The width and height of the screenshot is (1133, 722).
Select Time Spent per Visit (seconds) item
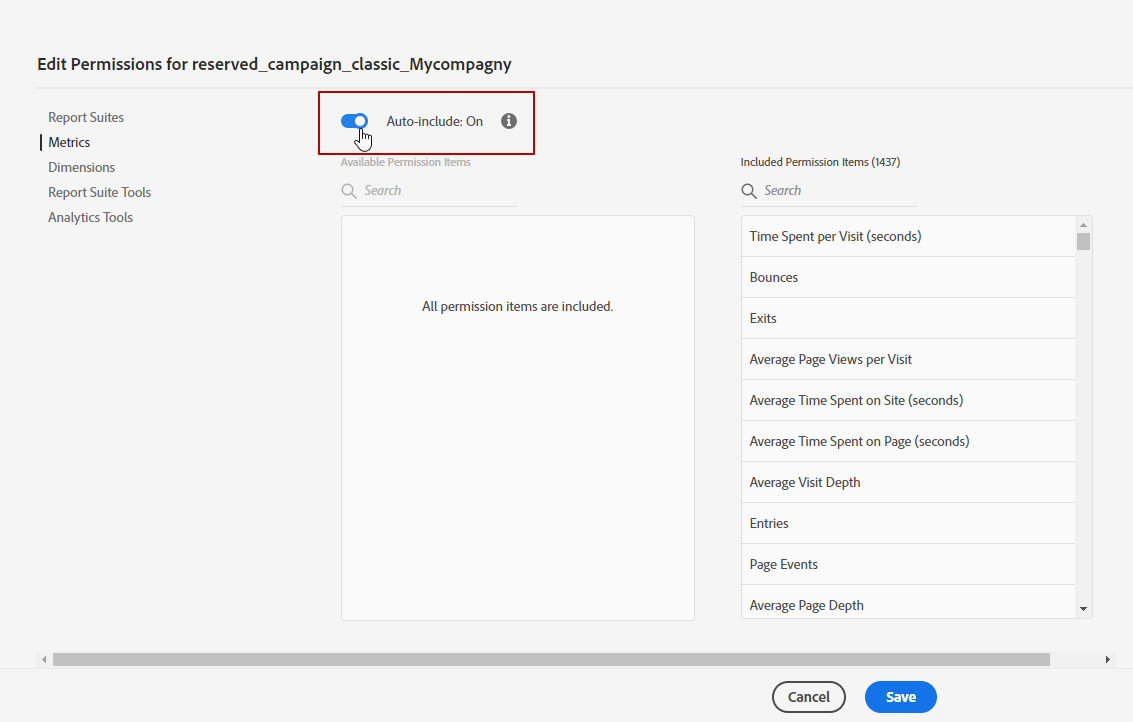(x=908, y=236)
